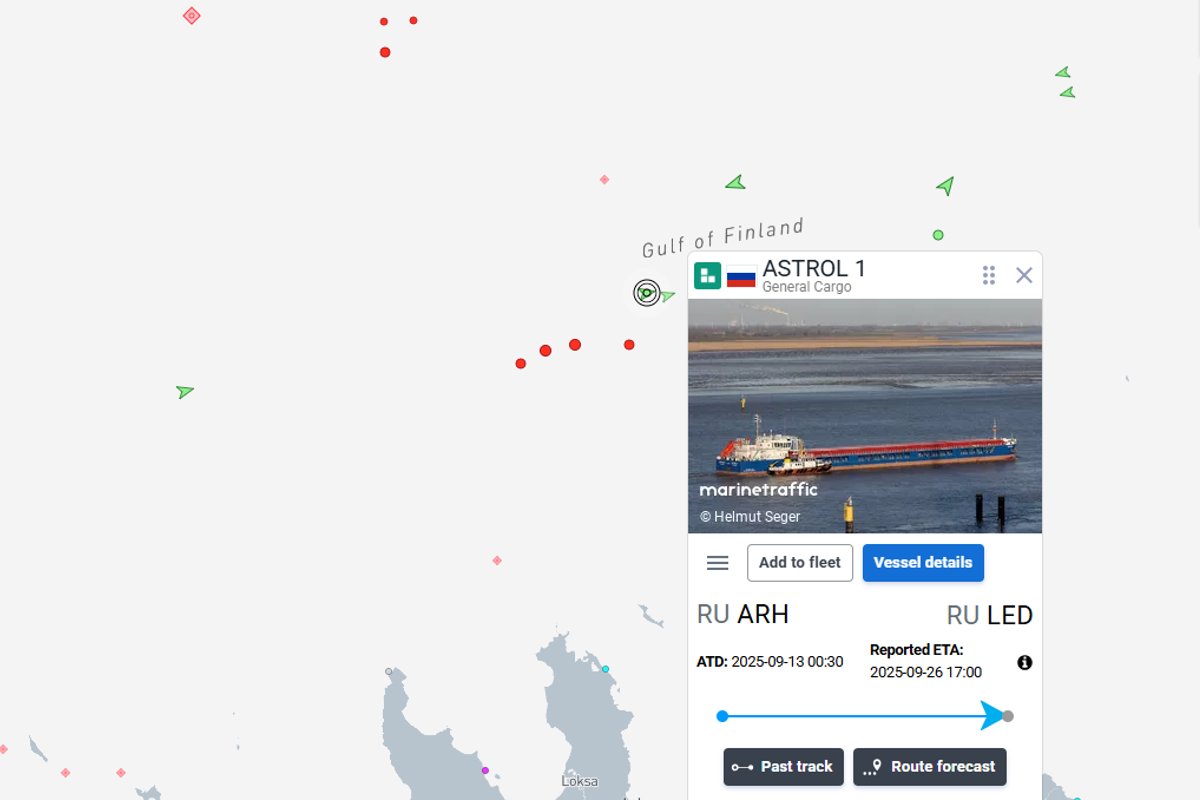Select the circled selected vessel marker on map
This screenshot has height=800, width=1200.
coord(647,293)
